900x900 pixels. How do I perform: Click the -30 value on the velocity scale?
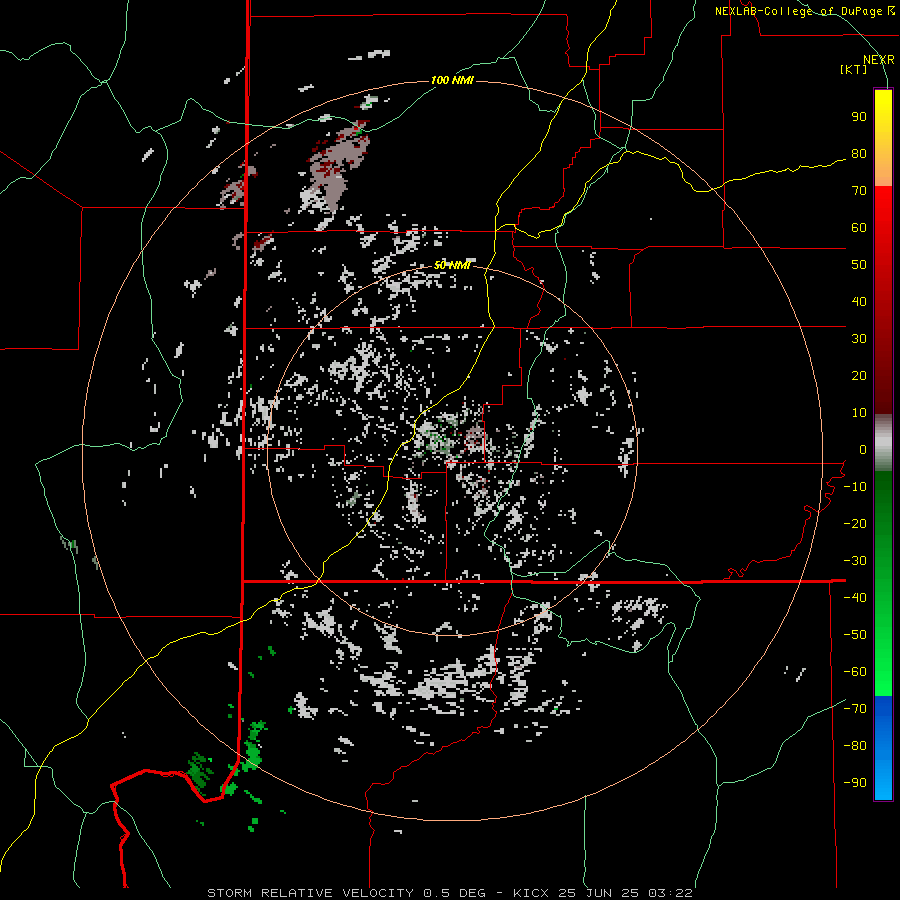pyautogui.click(x=855, y=561)
